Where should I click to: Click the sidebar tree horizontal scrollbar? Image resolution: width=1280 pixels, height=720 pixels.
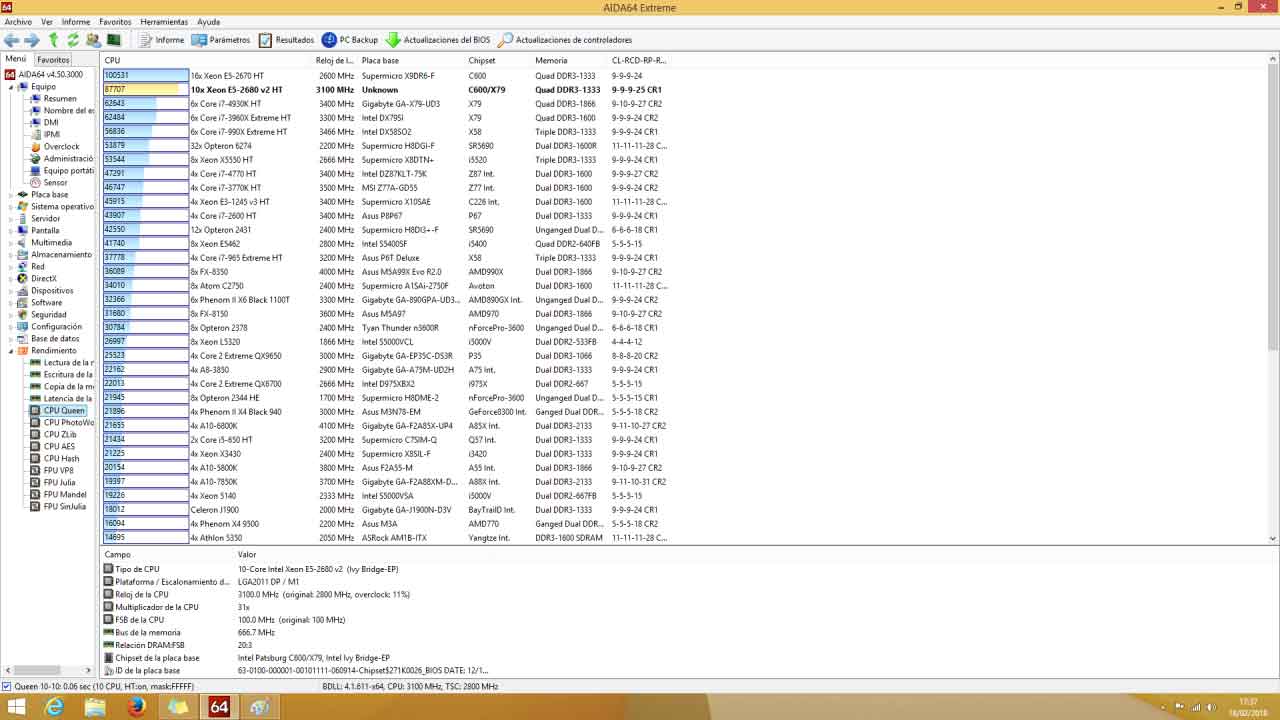pyautogui.click(x=48, y=670)
